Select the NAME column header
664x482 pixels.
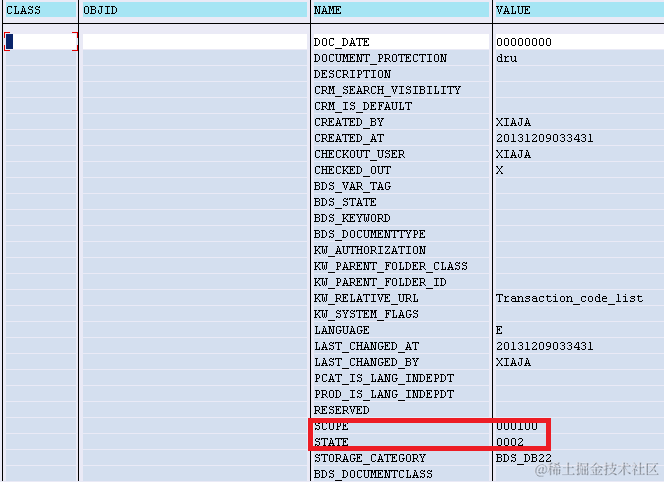[401, 10]
